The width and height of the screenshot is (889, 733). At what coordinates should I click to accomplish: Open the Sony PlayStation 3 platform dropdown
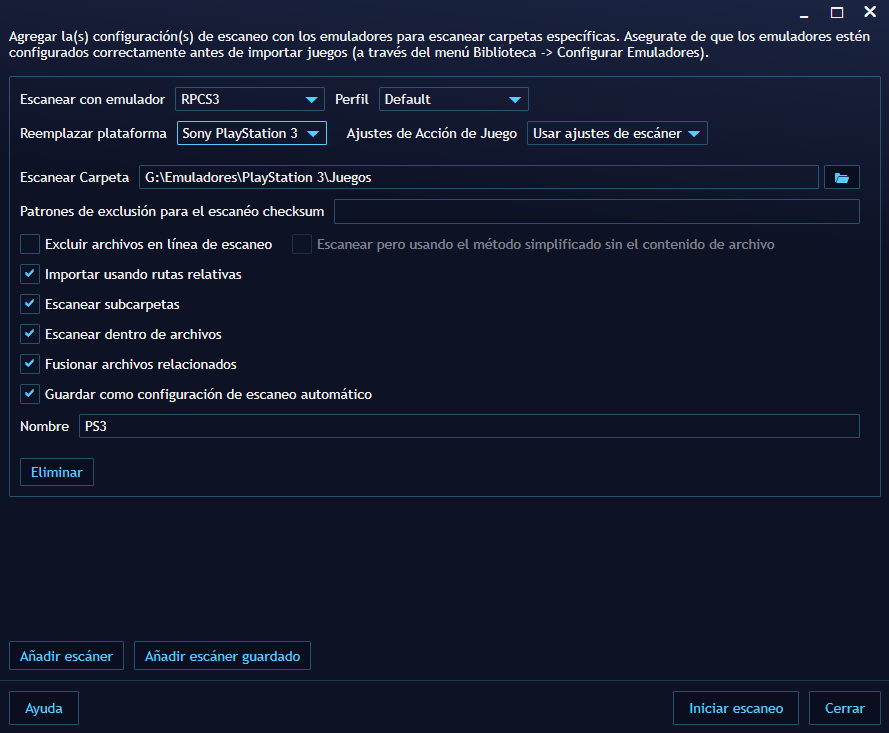point(252,133)
